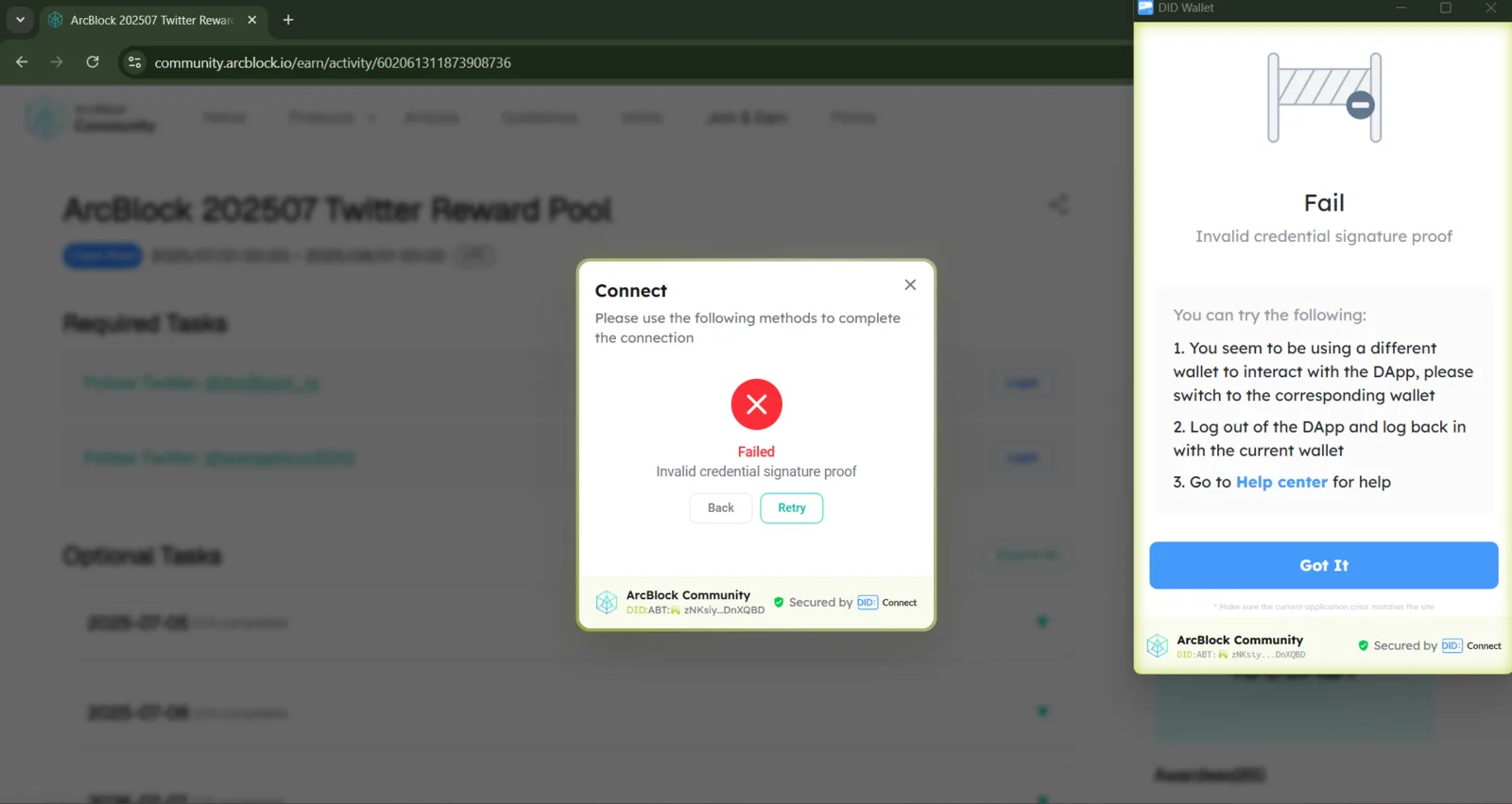Close the ArcBlock 202507 Twitter Reward tab
This screenshot has height=804, width=1512.
click(252, 20)
